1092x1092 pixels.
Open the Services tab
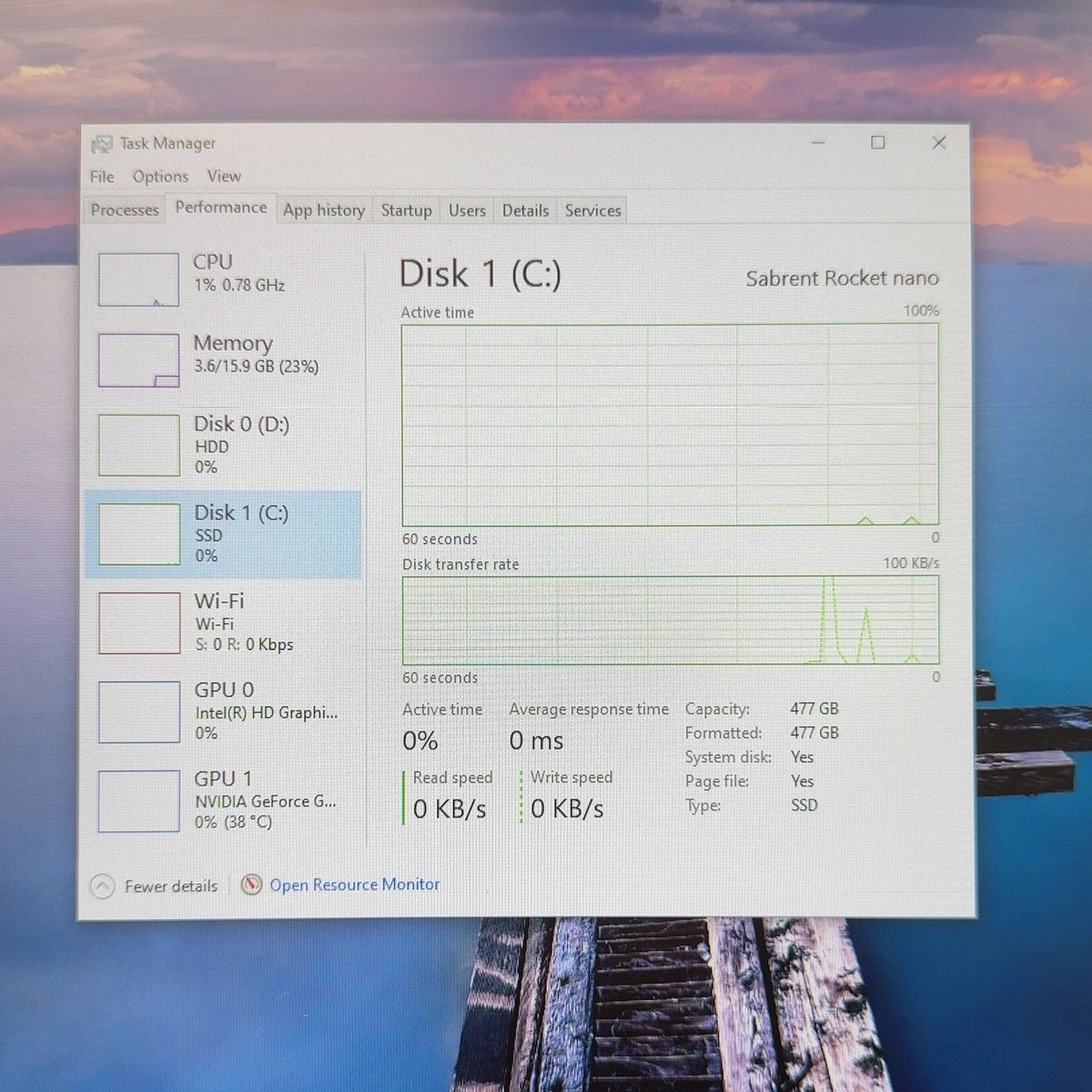point(592,210)
